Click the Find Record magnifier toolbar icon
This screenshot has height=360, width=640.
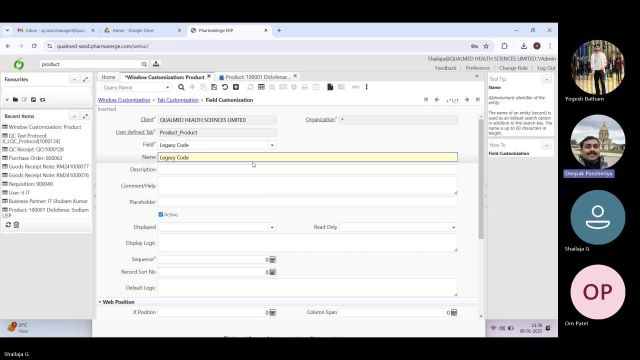pos(181,87)
